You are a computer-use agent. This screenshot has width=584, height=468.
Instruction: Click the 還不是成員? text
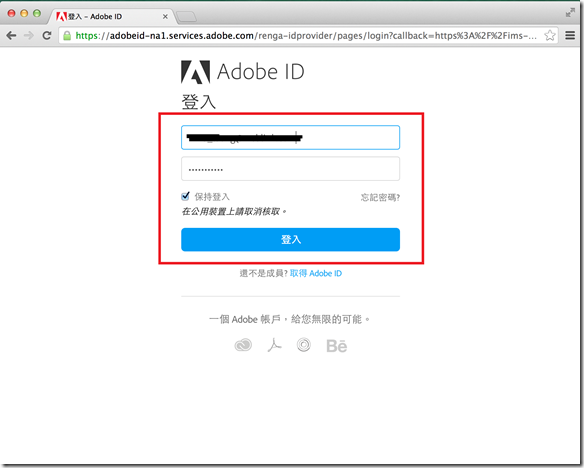coord(263,274)
